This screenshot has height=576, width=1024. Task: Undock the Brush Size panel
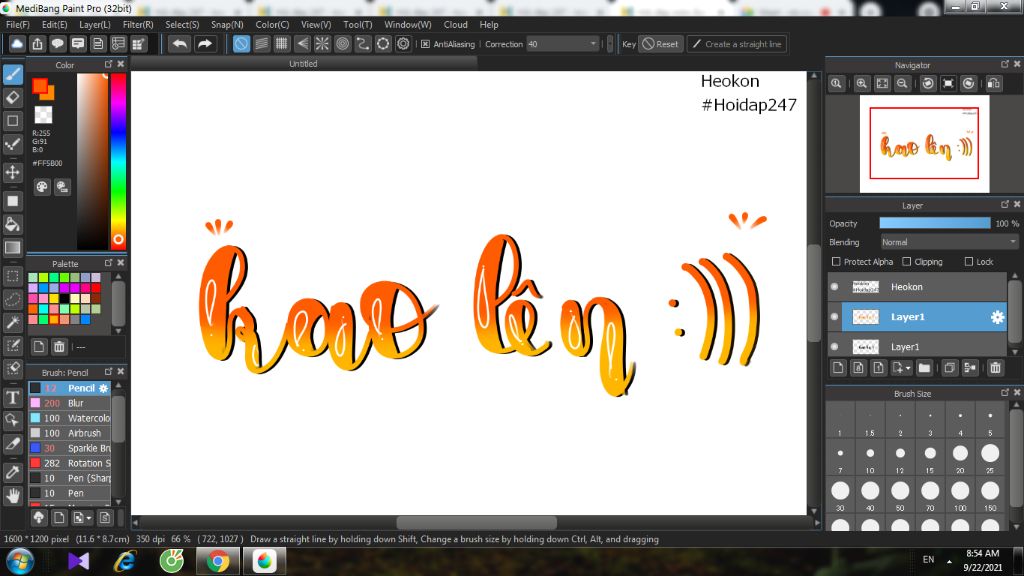(x=1005, y=392)
